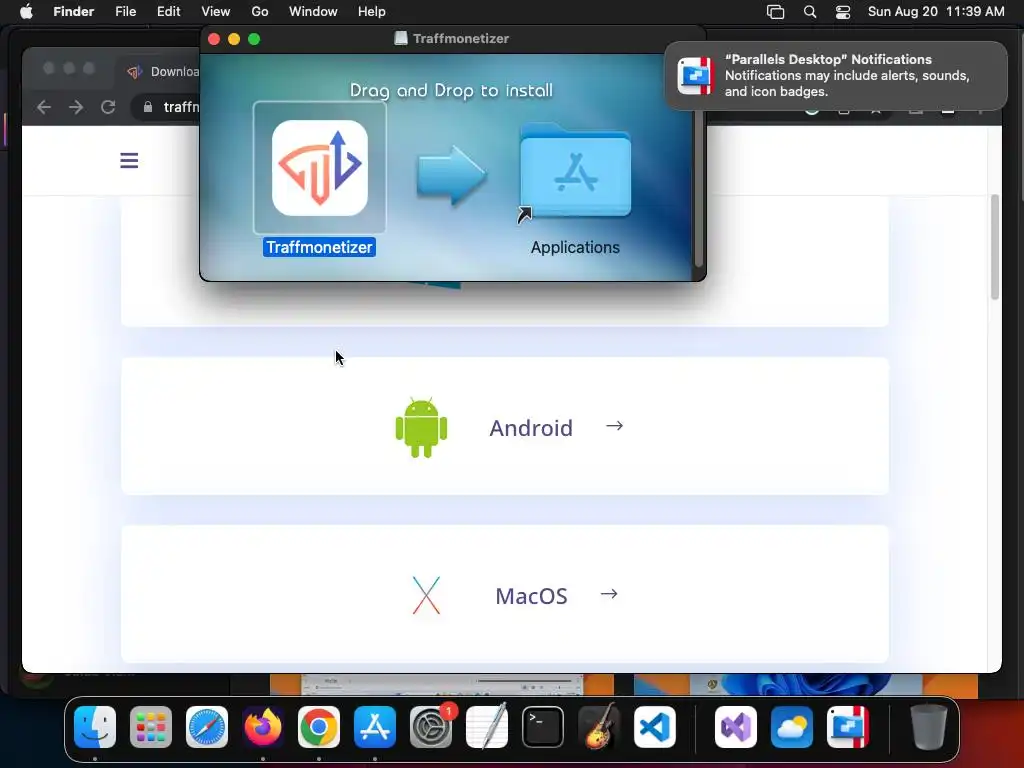
Task: Launch Firefox from the Dock
Action: coord(263,727)
